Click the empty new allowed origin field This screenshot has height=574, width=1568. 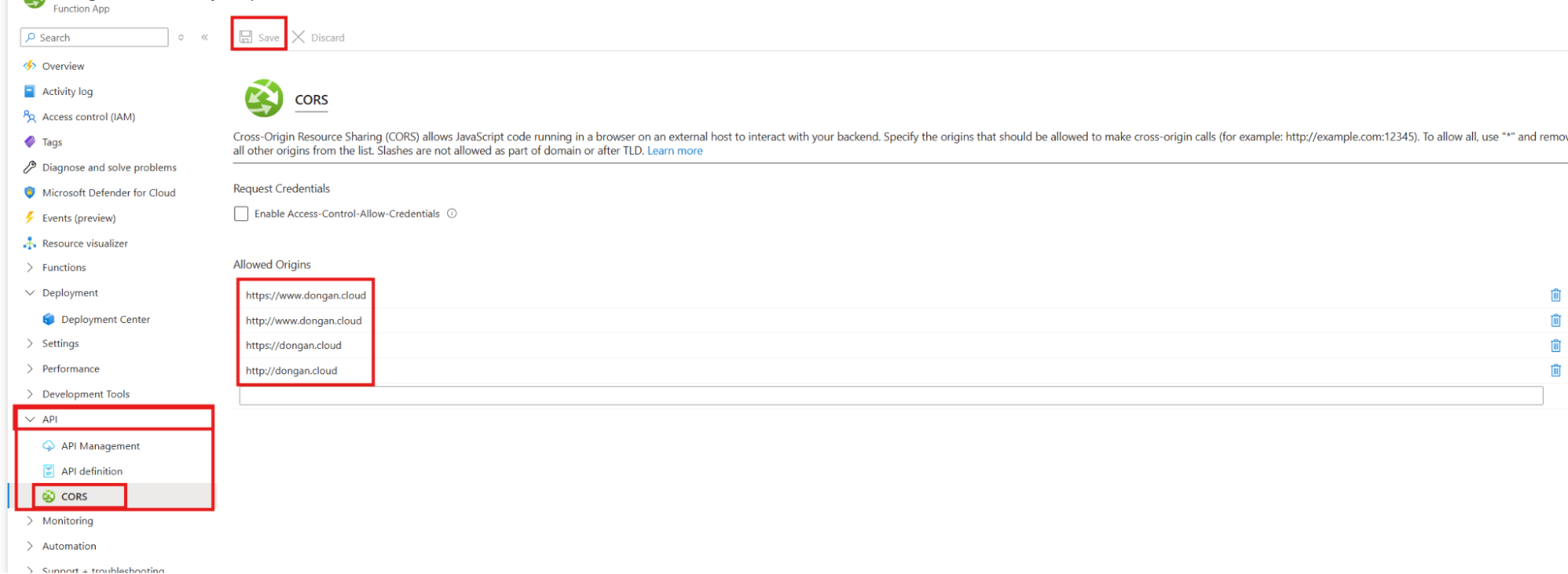click(890, 395)
